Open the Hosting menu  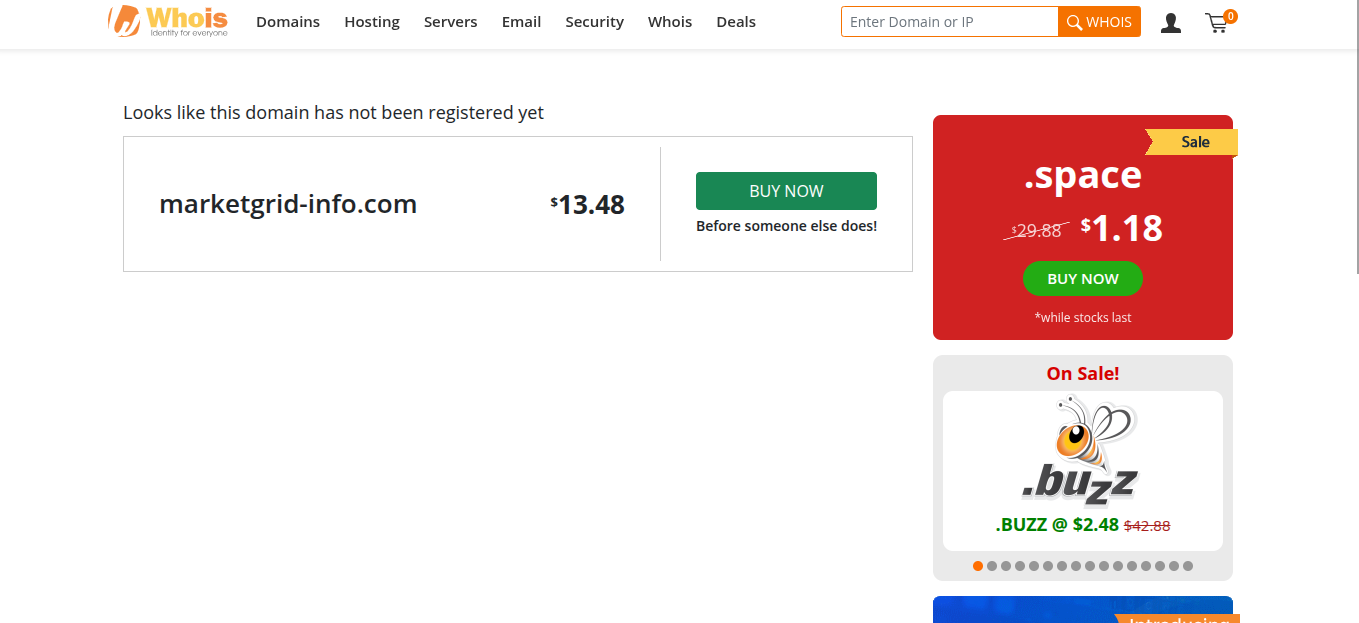point(372,22)
